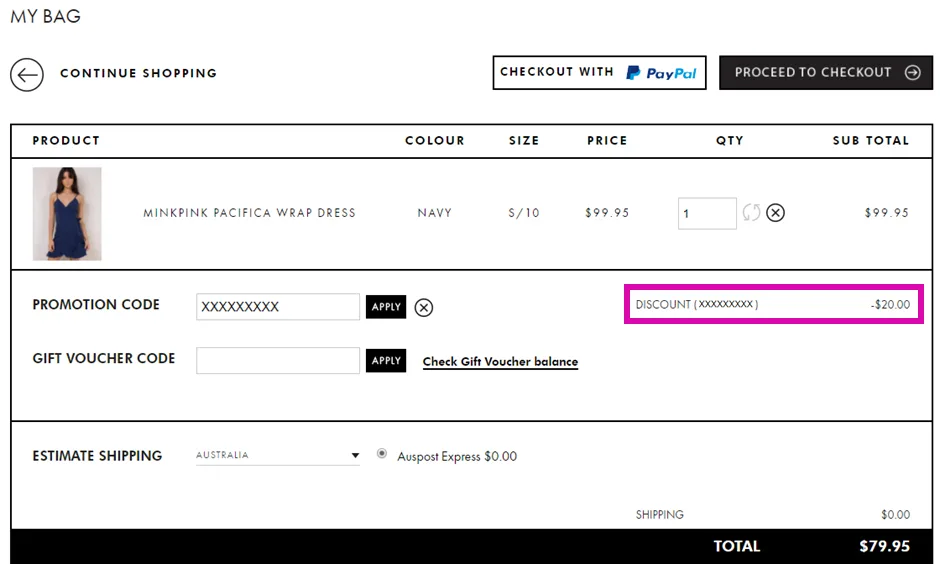This screenshot has height=564, width=940.
Task: Open the Australia country dropdown
Action: 278,456
